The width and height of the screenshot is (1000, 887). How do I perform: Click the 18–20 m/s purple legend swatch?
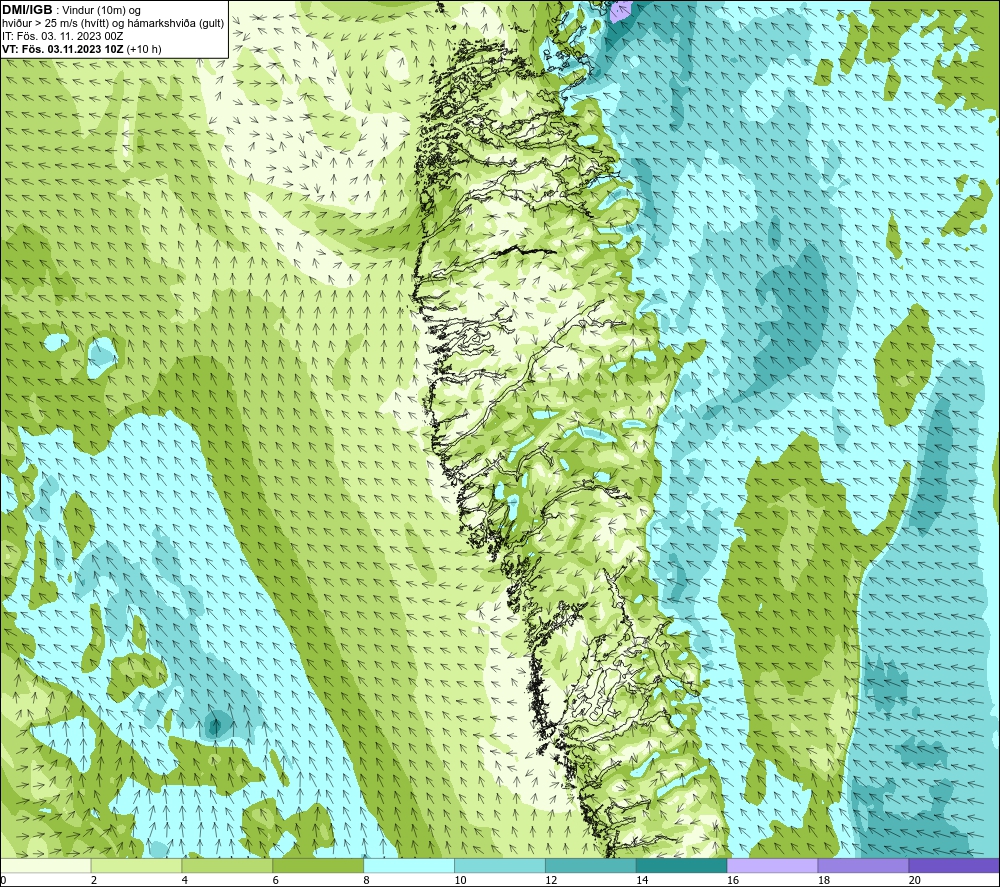(863, 865)
